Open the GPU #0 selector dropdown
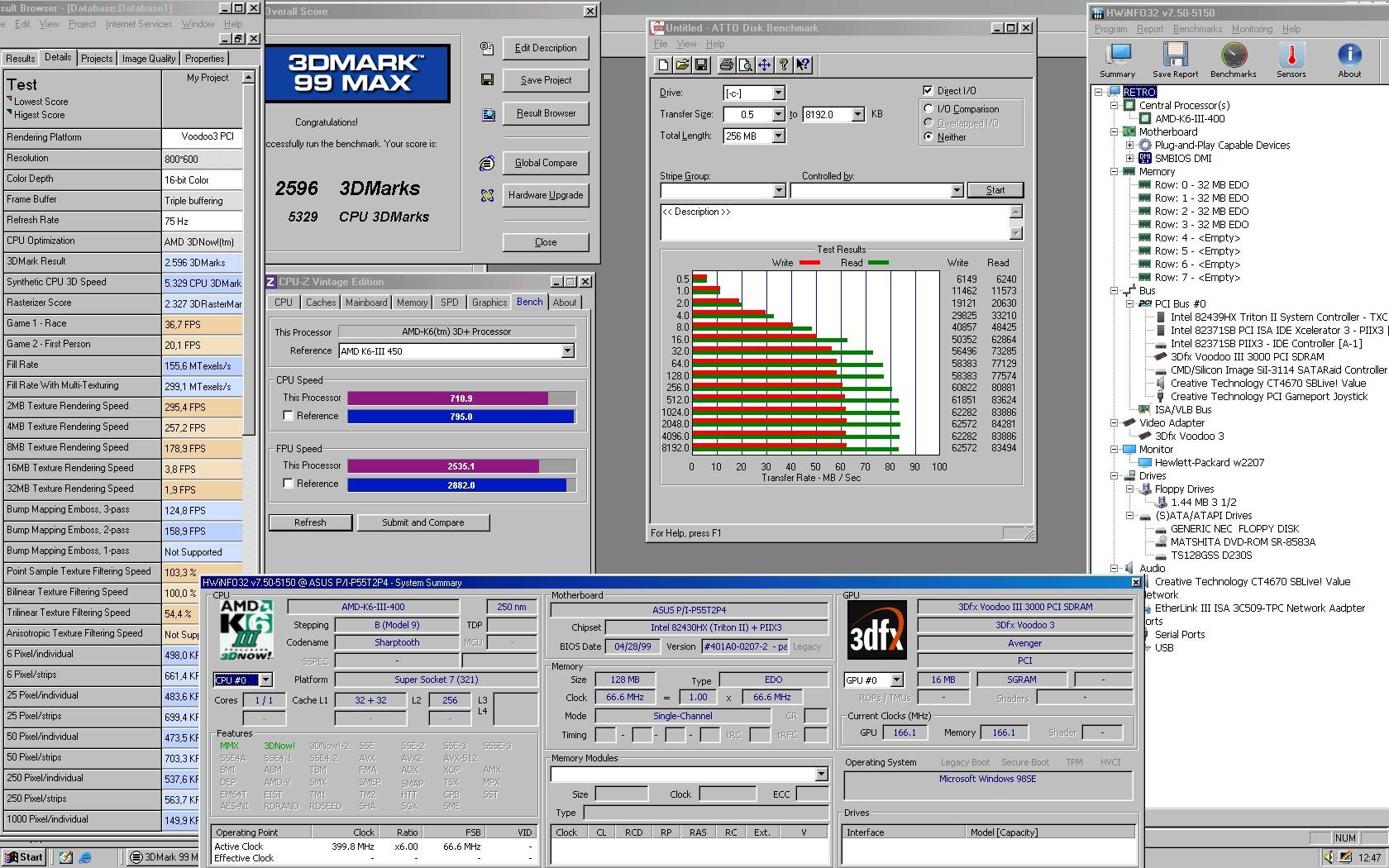1389x868 pixels. point(897,680)
